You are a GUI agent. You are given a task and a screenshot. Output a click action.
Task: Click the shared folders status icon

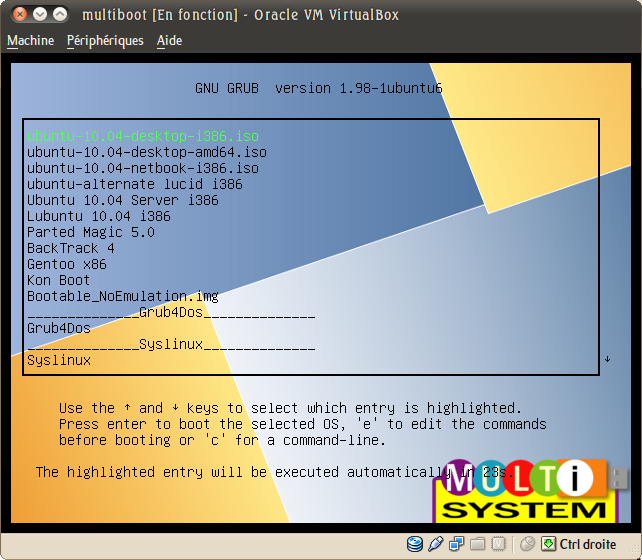tap(477, 544)
